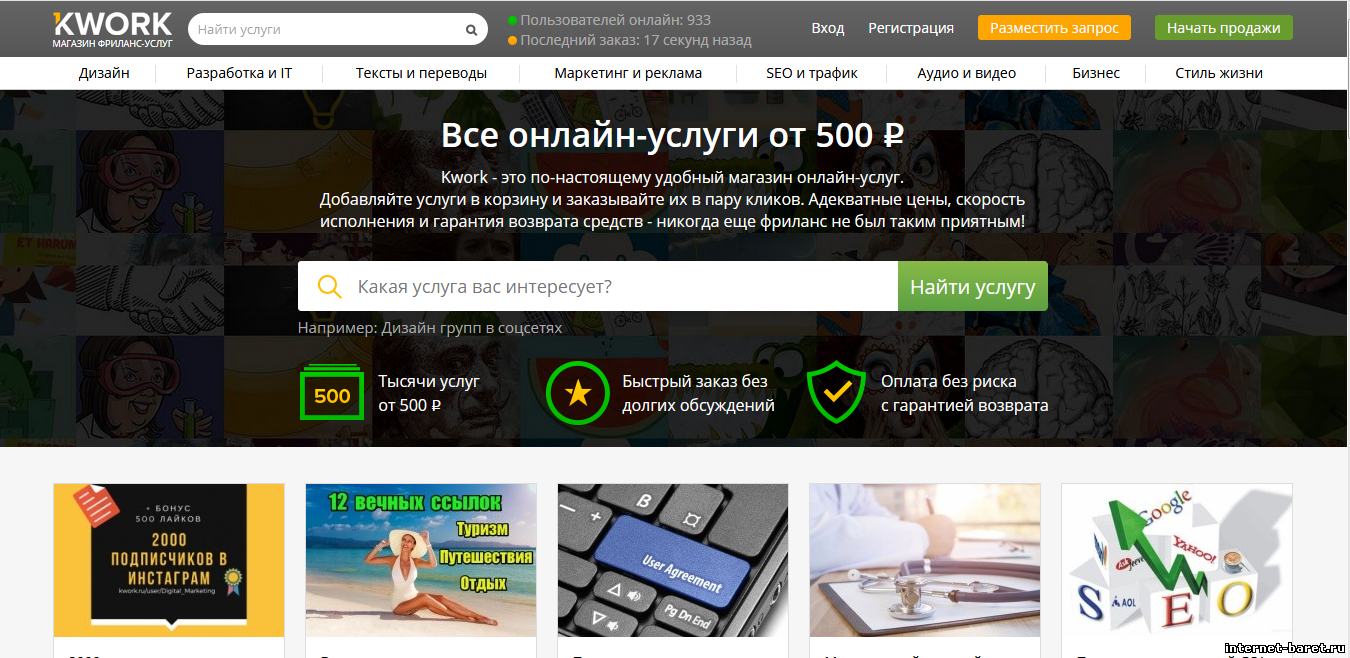Image resolution: width=1350 pixels, height=658 pixels.
Task: Open the Разработка и IT category
Action: 239,73
